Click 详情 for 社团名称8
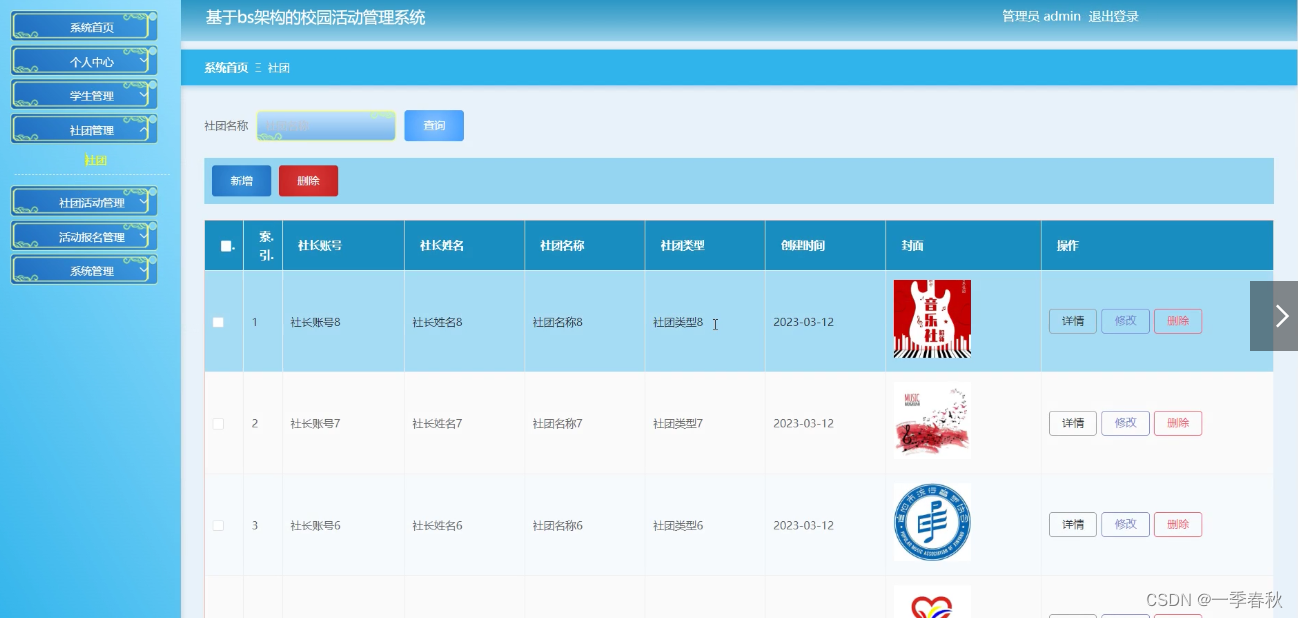 [1072, 321]
